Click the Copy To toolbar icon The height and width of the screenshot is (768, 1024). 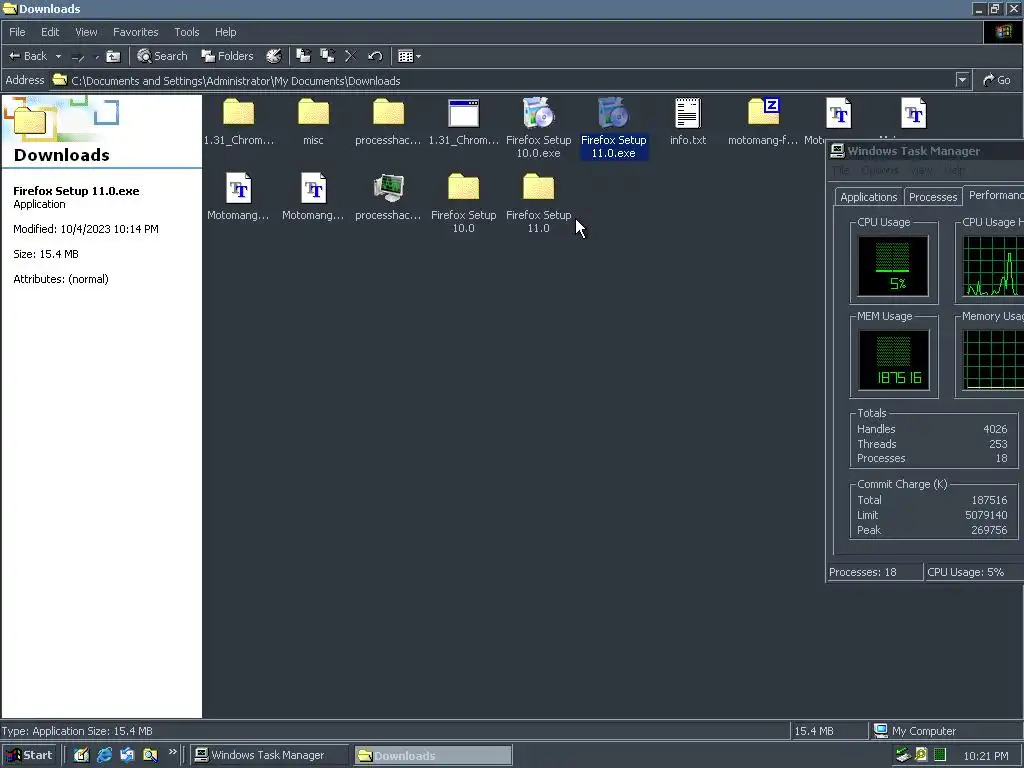pyautogui.click(x=327, y=56)
